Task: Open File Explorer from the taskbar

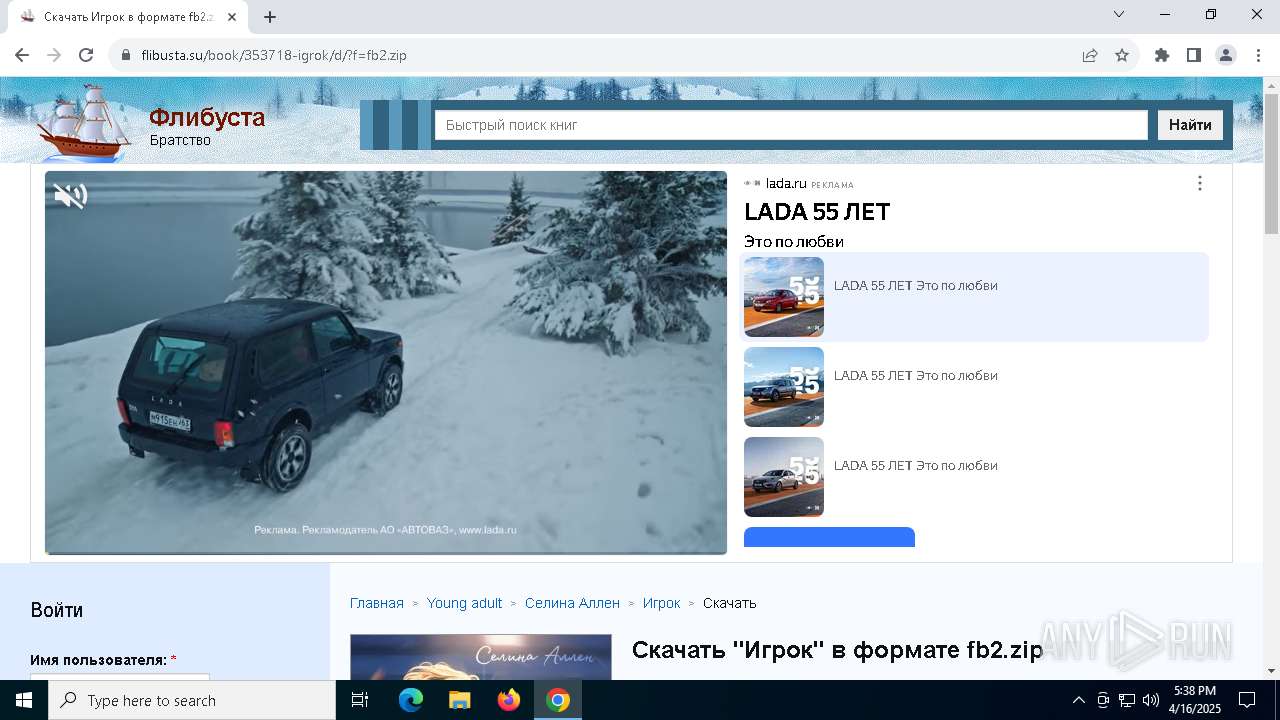Action: click(x=459, y=700)
